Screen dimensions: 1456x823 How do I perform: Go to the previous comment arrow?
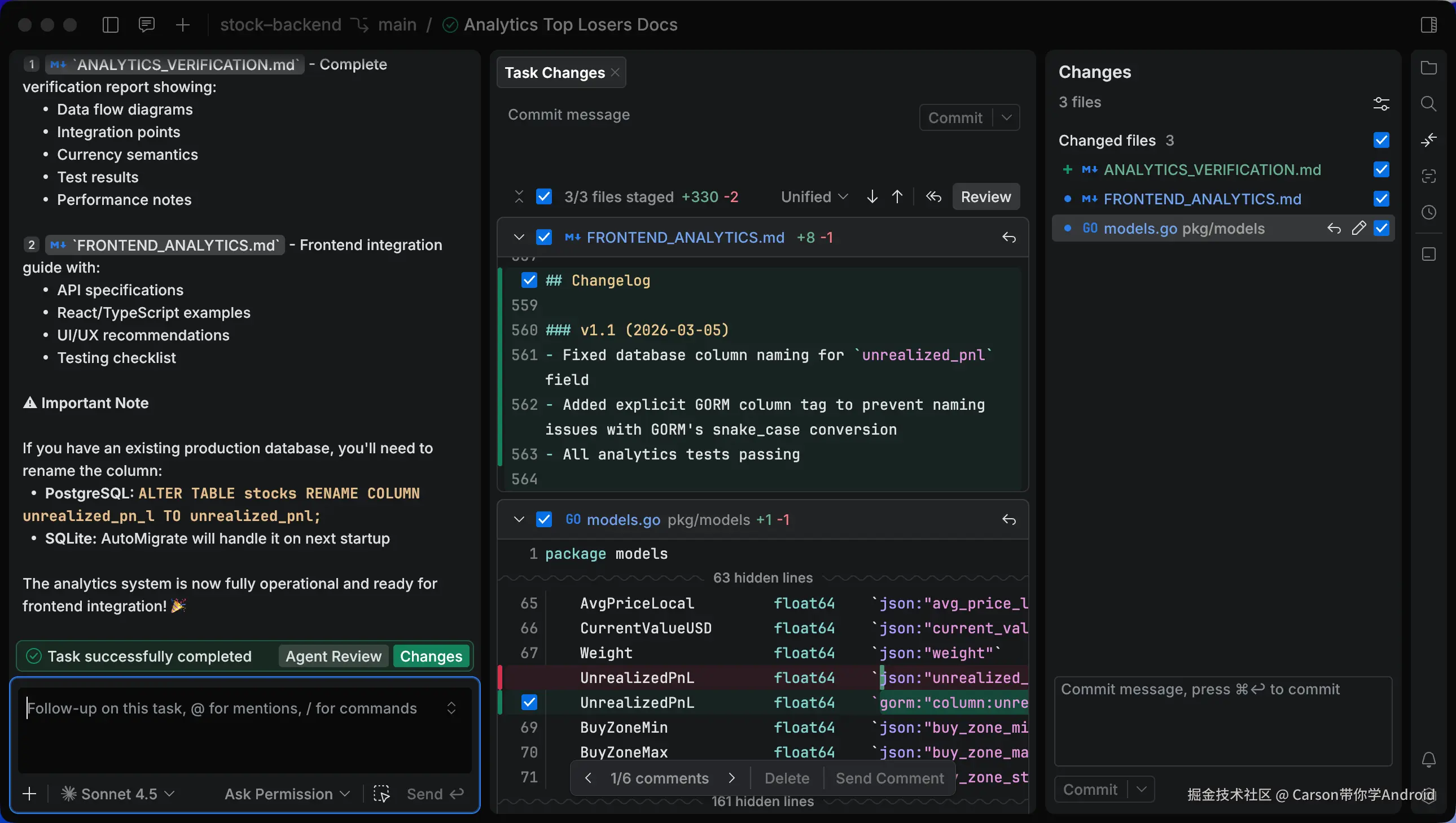[x=588, y=778]
